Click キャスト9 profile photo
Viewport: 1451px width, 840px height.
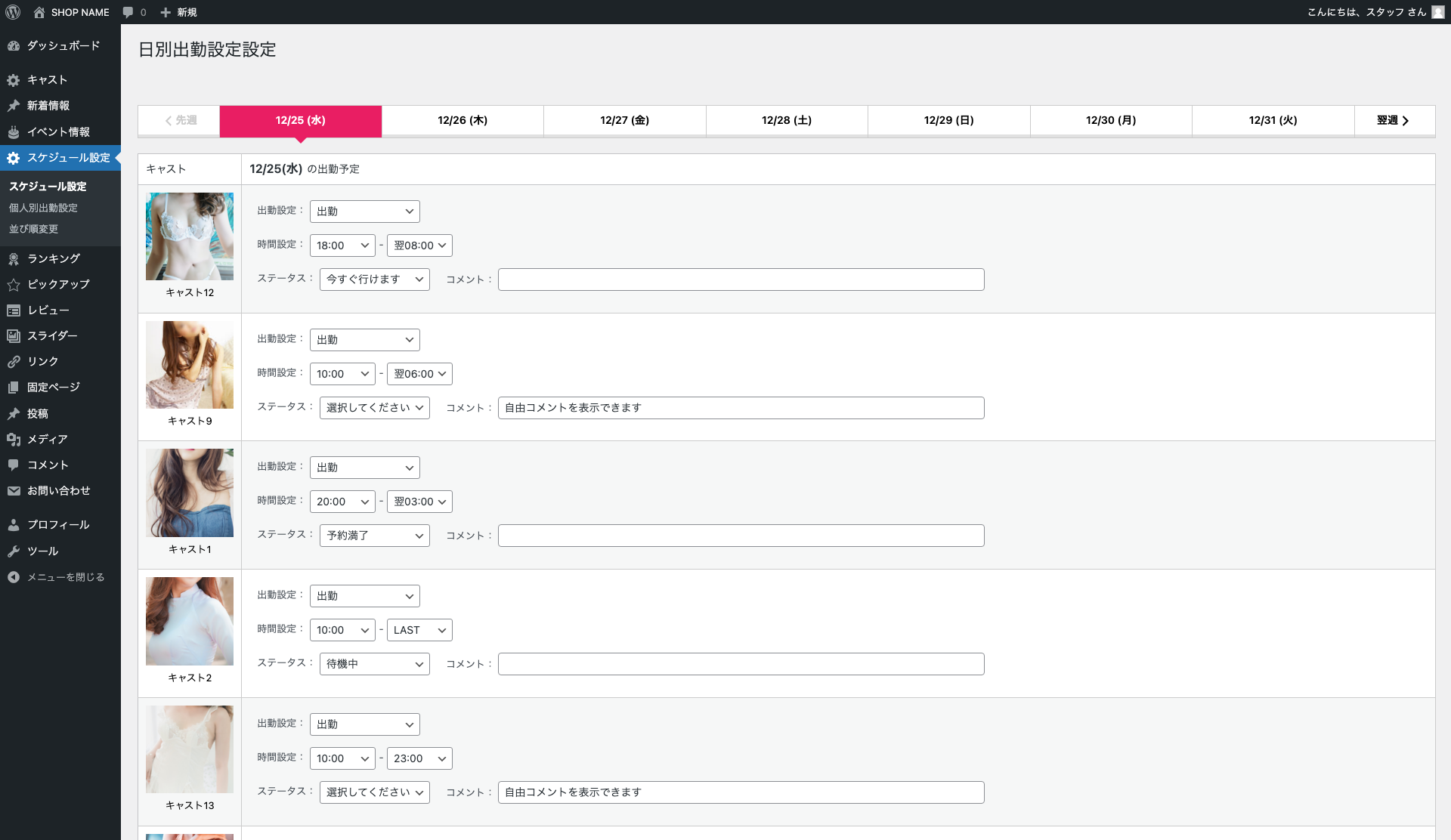190,365
